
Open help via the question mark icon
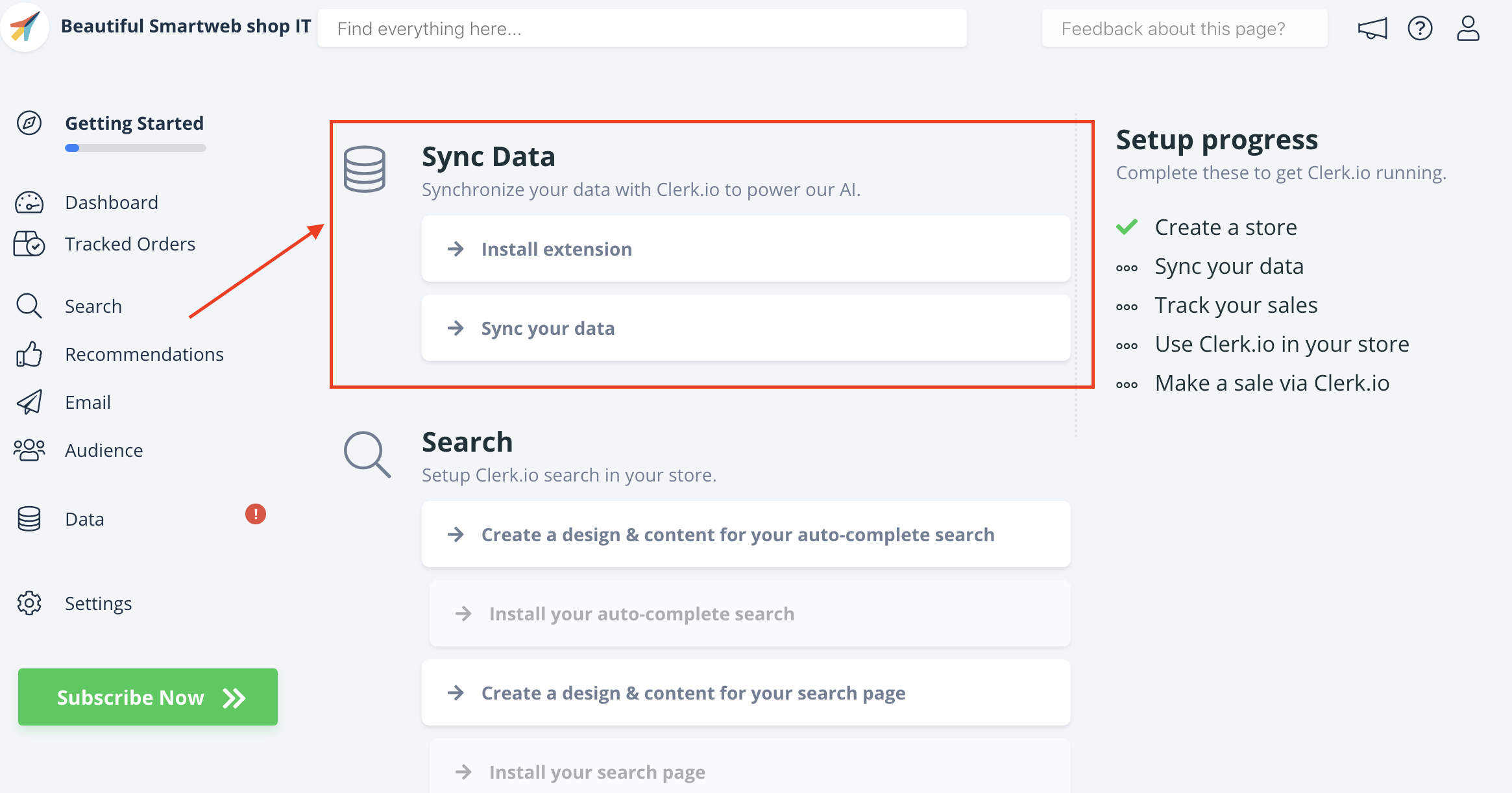(1421, 28)
